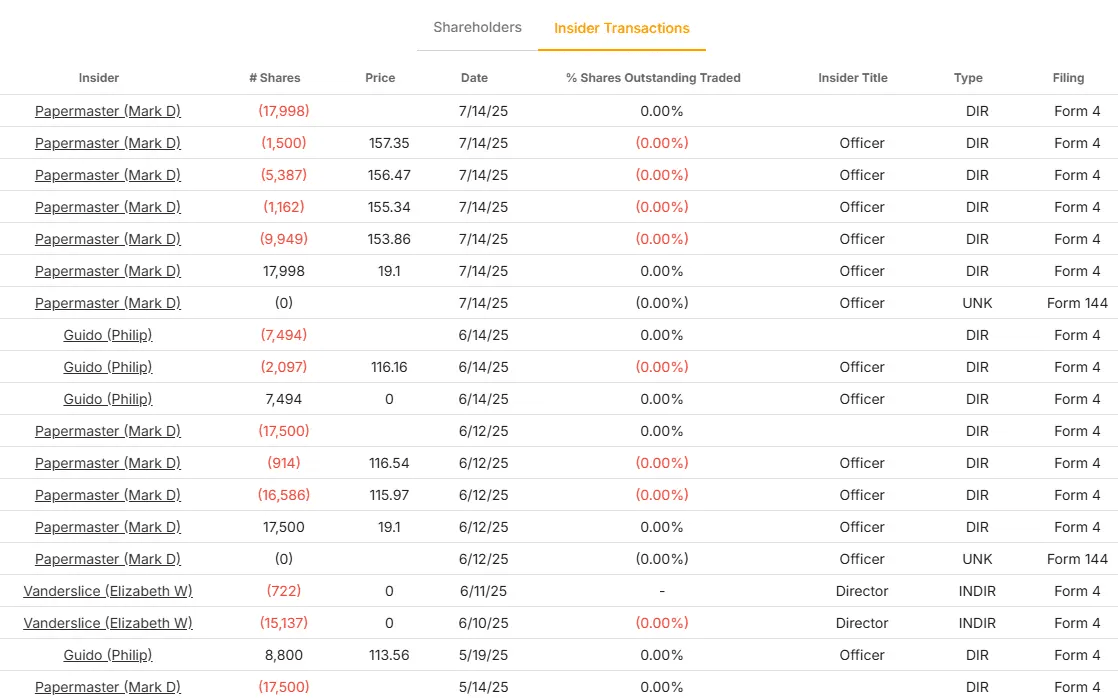Switch to the Shareholders tab
The image size is (1118, 698).
pyautogui.click(x=477, y=28)
